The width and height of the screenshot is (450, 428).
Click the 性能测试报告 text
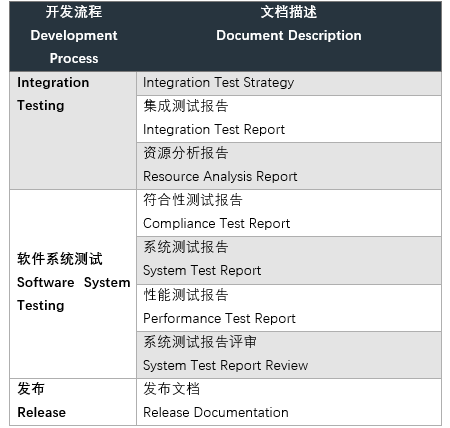click(x=186, y=295)
